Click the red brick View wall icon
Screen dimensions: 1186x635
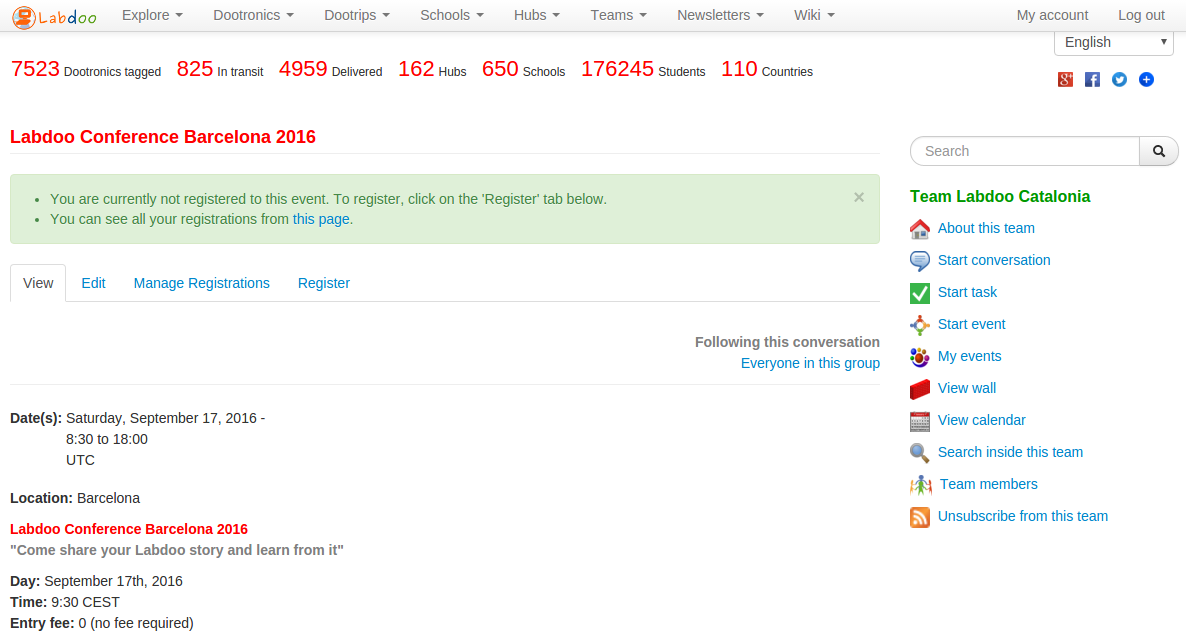(920, 389)
